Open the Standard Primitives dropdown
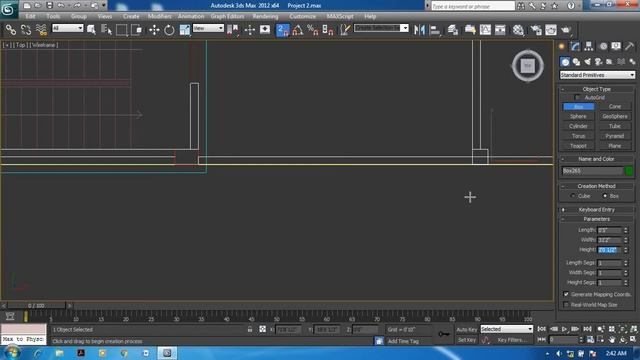This screenshot has width=640, height=360. pyautogui.click(x=597, y=75)
